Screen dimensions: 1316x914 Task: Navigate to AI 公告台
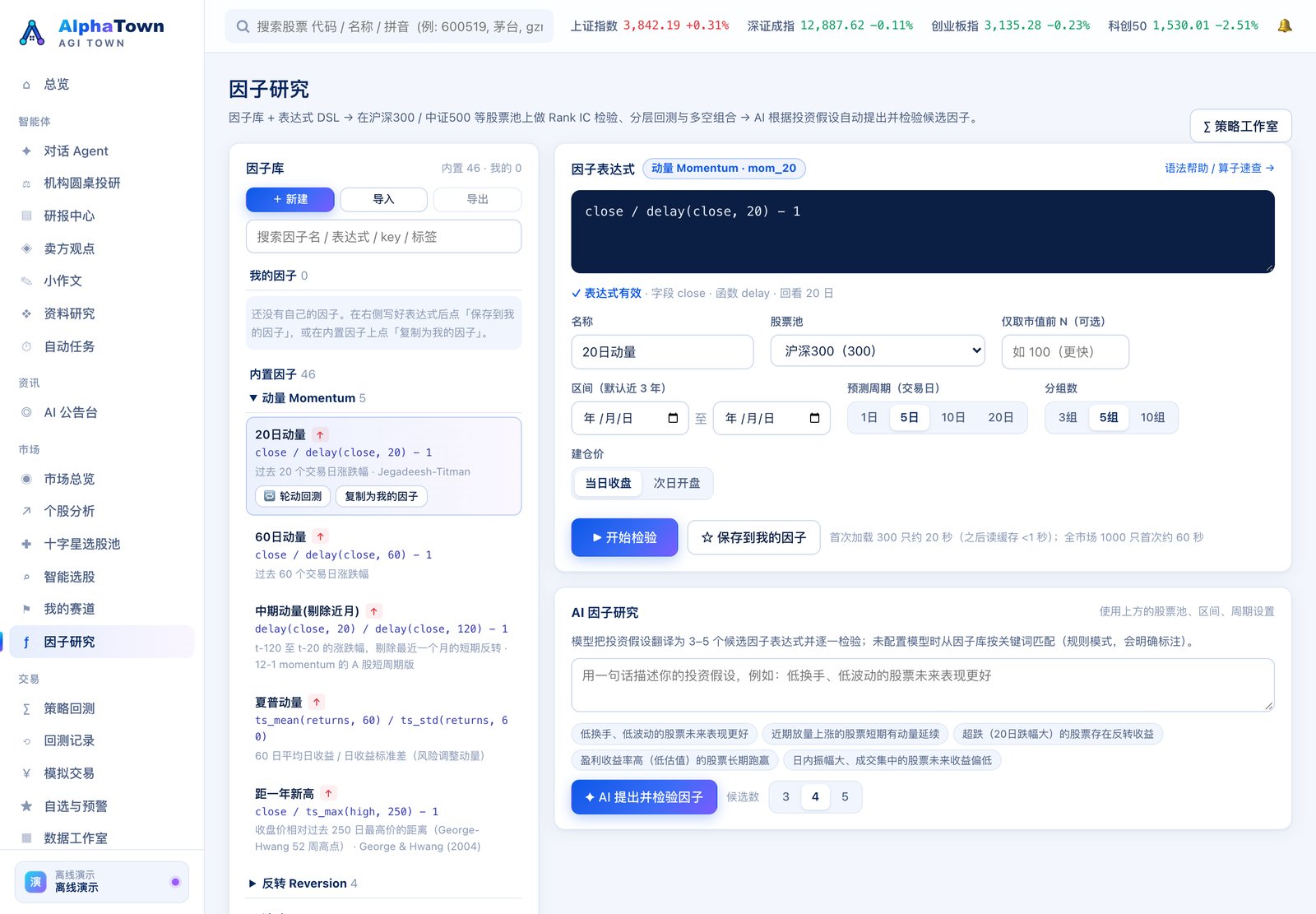point(102,412)
